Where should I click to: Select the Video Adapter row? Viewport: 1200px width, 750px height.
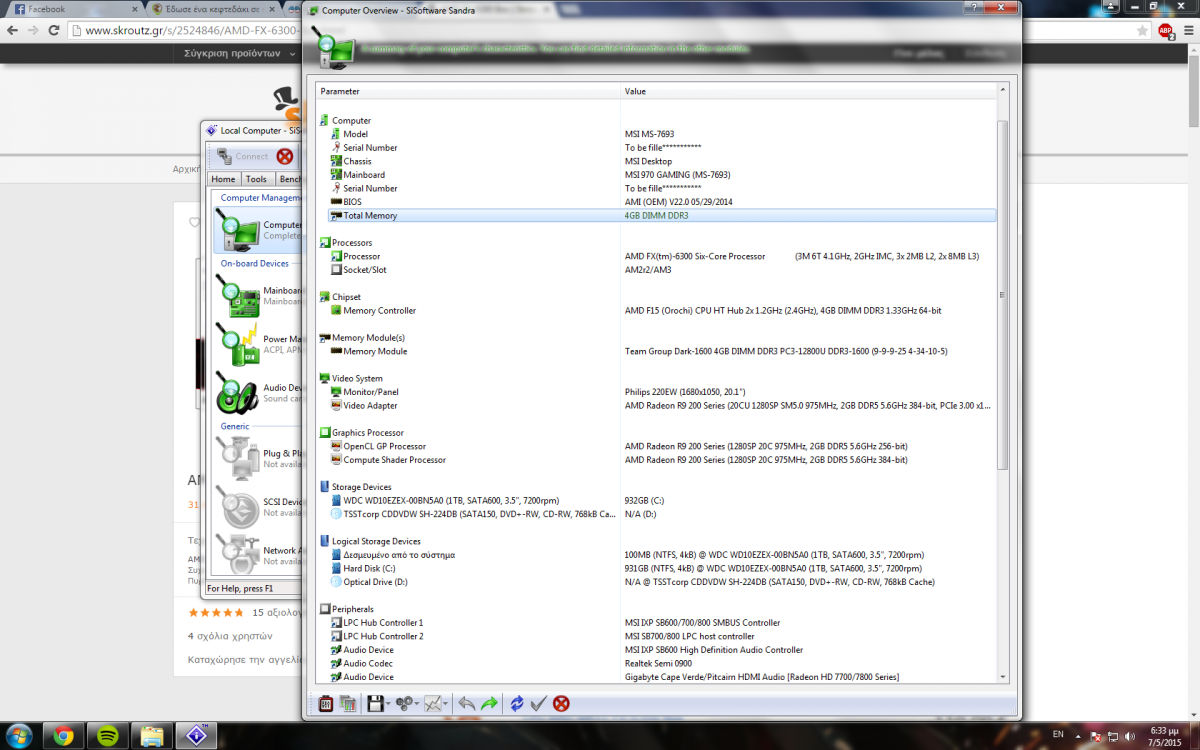pos(656,406)
